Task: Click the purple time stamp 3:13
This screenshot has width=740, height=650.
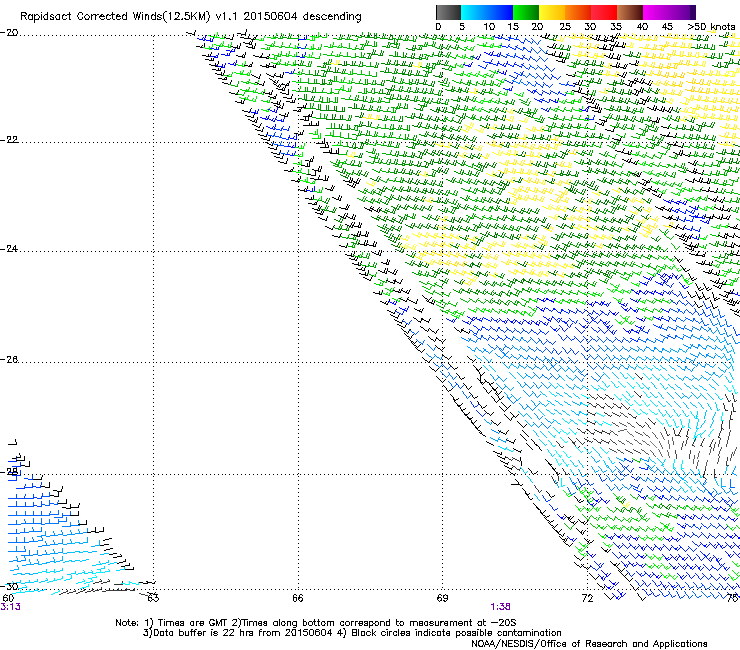Action: tap(10, 607)
